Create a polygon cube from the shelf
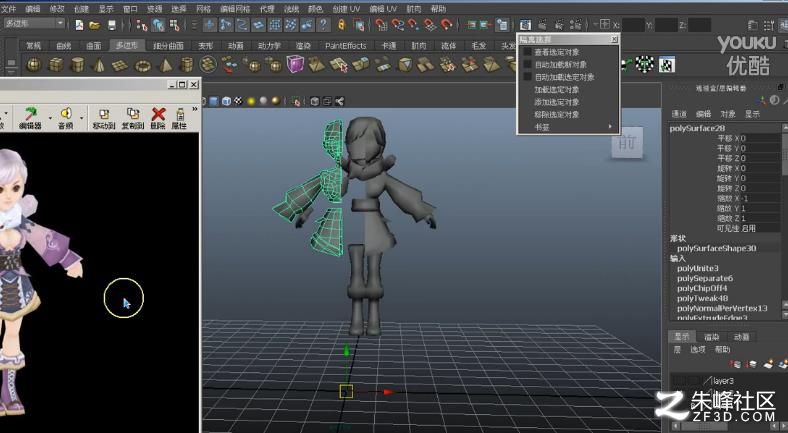This screenshot has height=433, width=788. (x=55, y=65)
